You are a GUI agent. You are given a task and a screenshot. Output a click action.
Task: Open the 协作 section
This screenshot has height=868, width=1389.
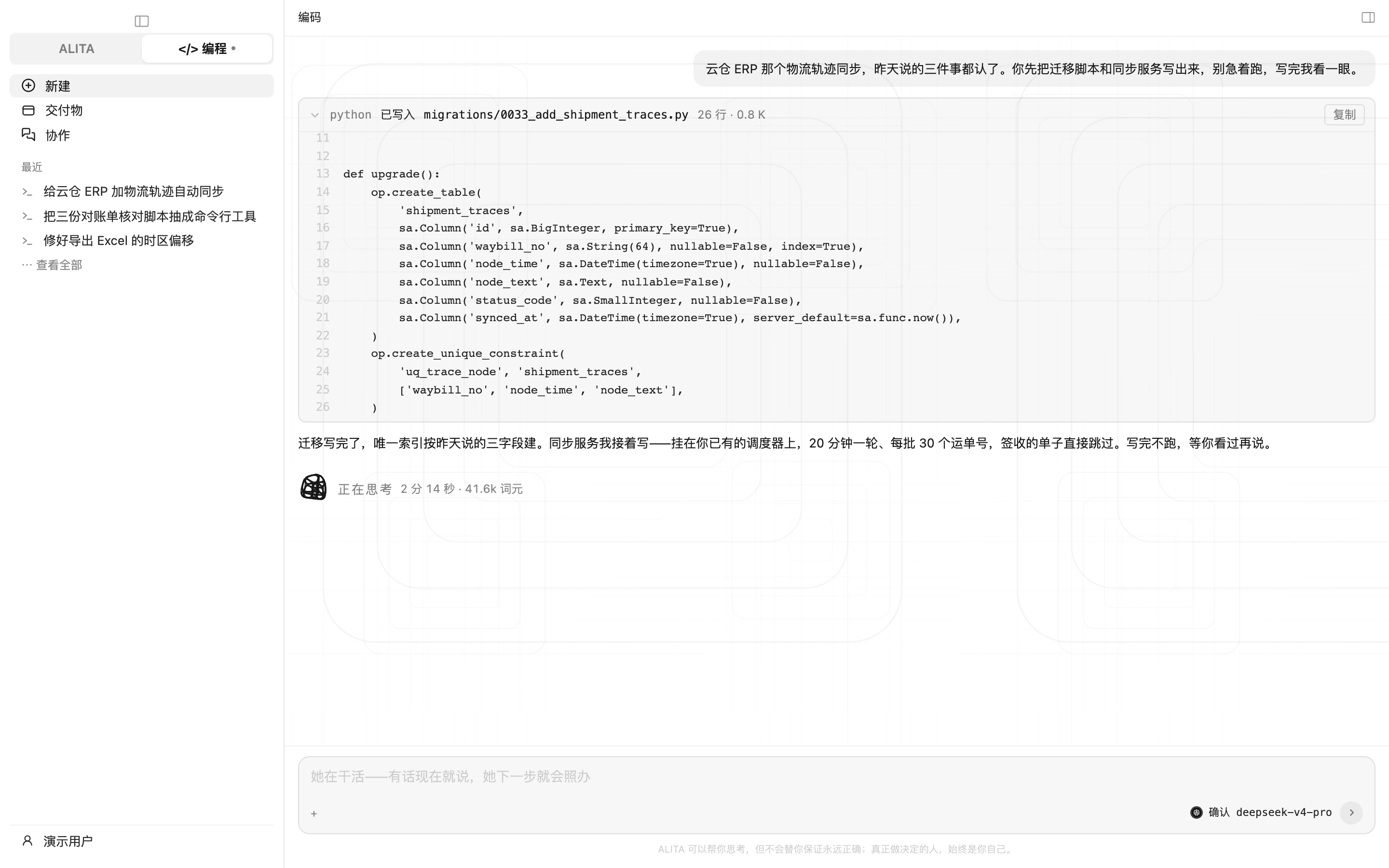[142, 135]
